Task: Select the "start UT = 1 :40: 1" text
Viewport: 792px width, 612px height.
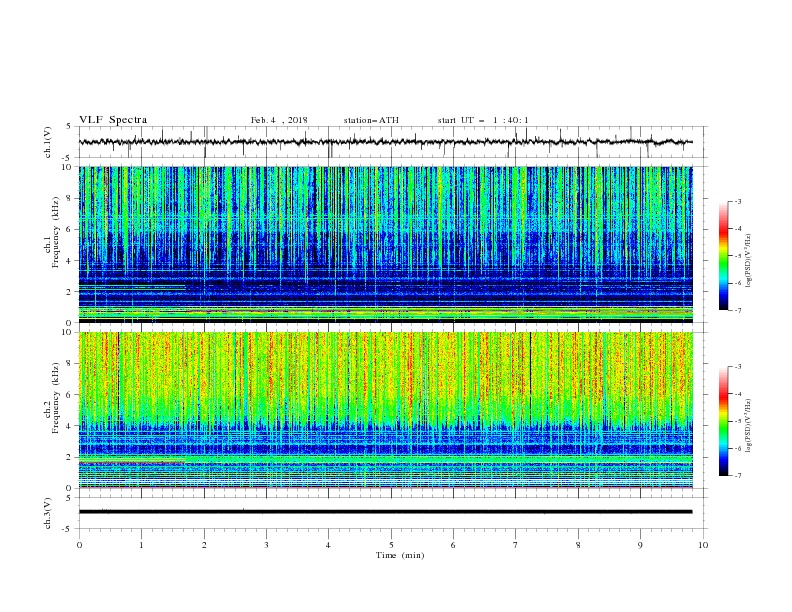Action: 483,120
